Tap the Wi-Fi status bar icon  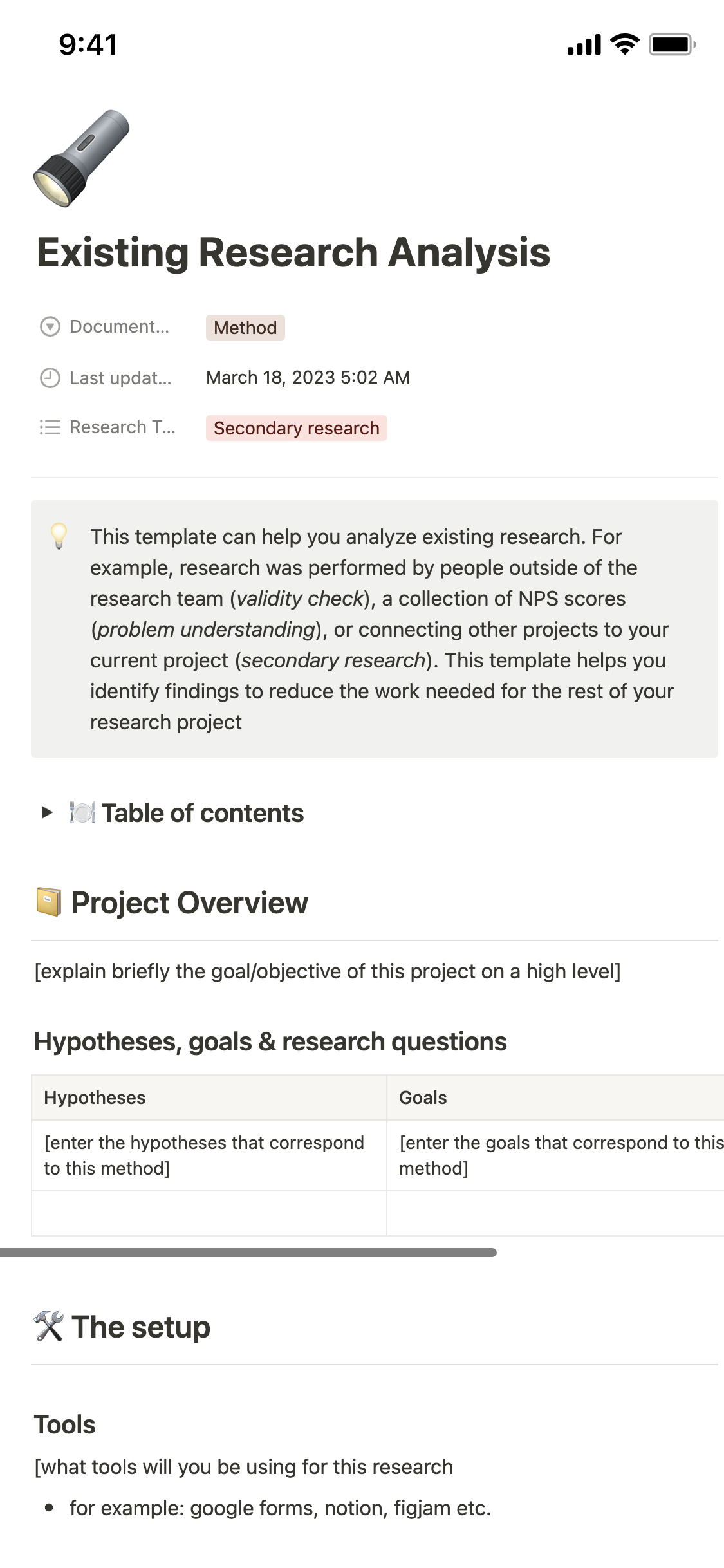624,44
